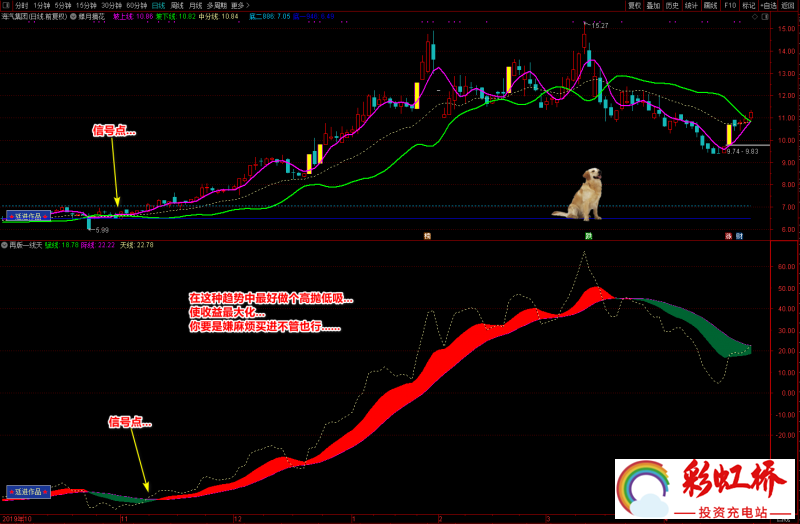Click the diamond icon at chart top-right
This screenshot has height=524, width=800.
pyautogui.click(x=755, y=17)
